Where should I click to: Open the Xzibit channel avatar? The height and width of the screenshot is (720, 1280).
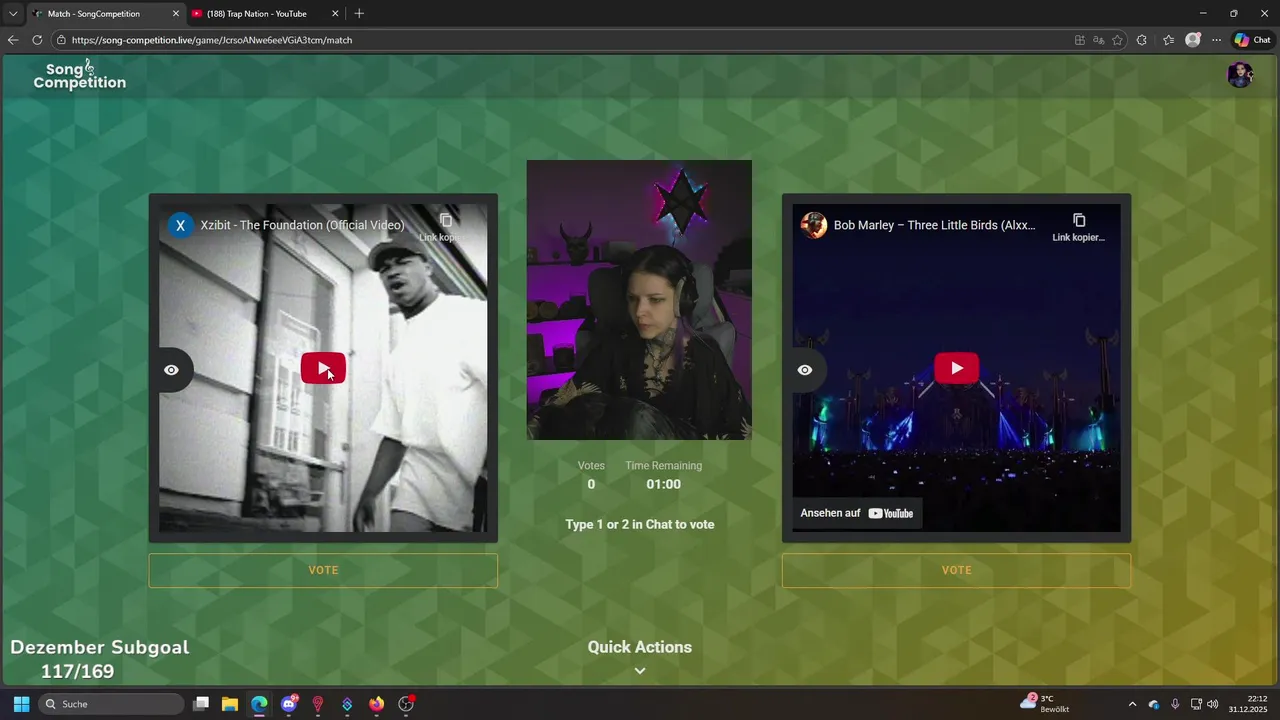point(180,225)
